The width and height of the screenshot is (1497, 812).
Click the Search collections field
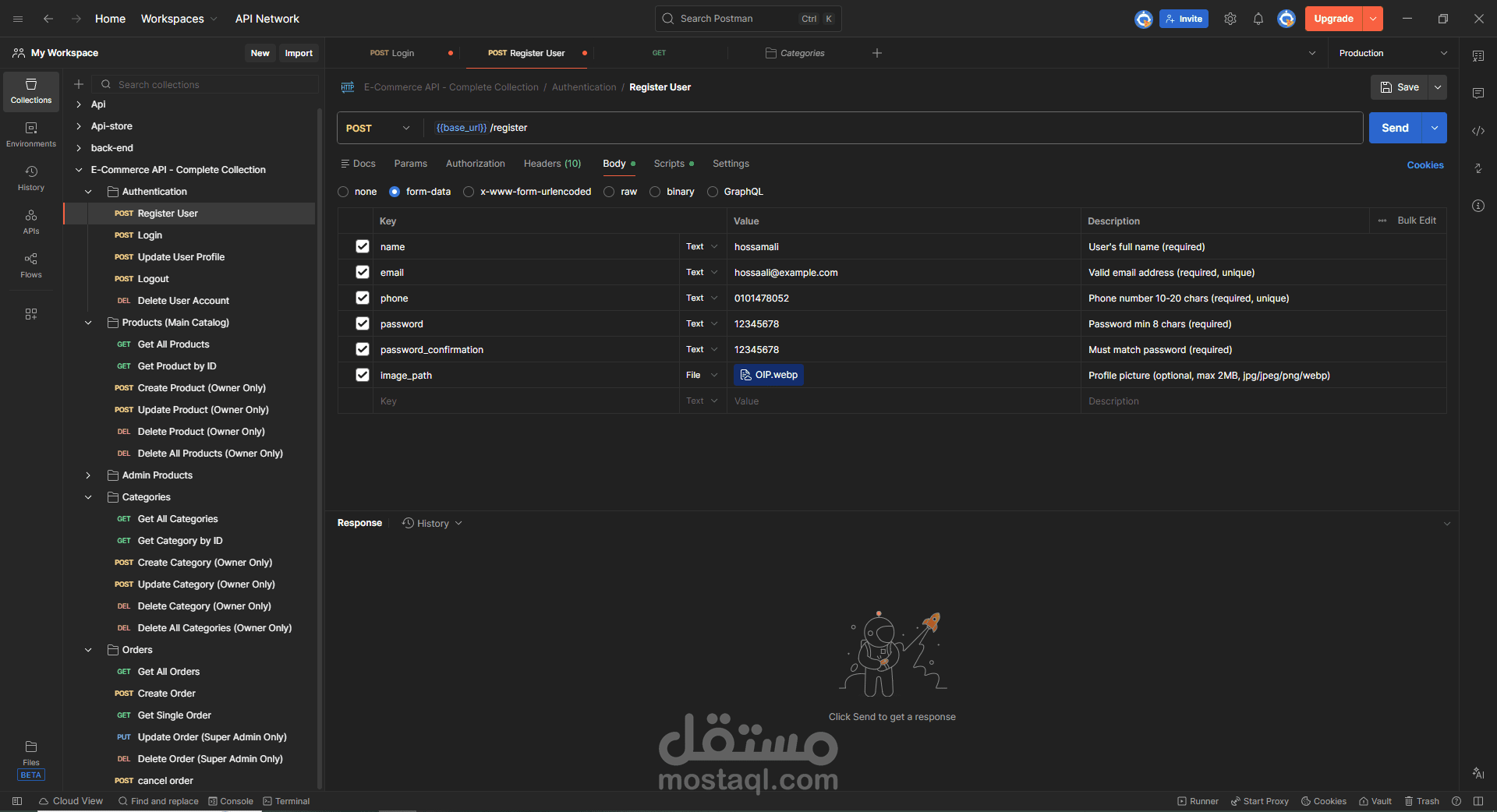206,84
